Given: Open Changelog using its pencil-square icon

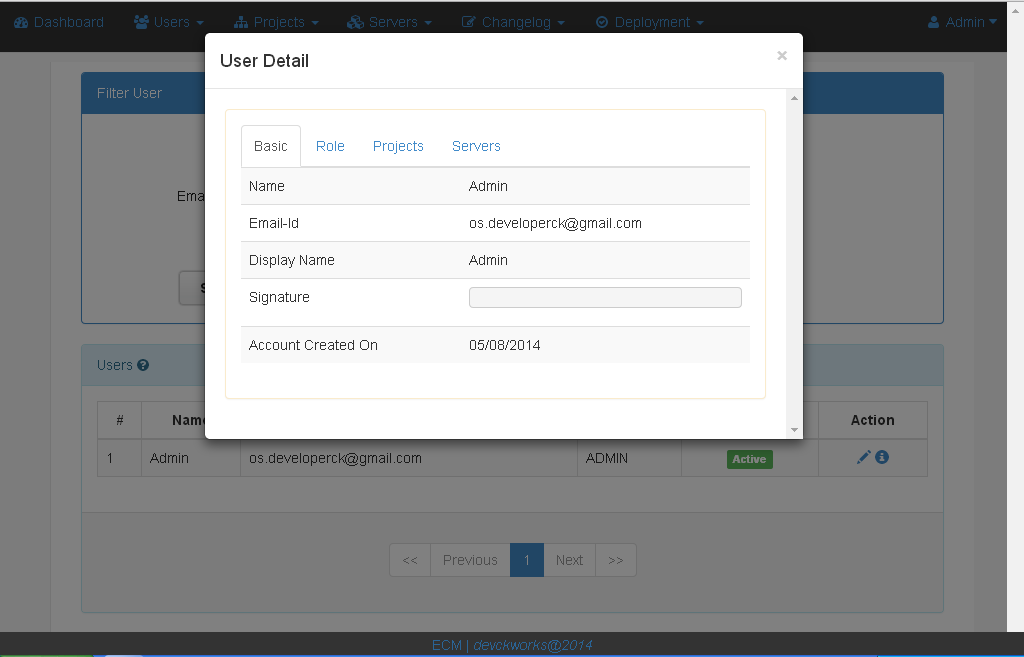Looking at the screenshot, I should 467,21.
